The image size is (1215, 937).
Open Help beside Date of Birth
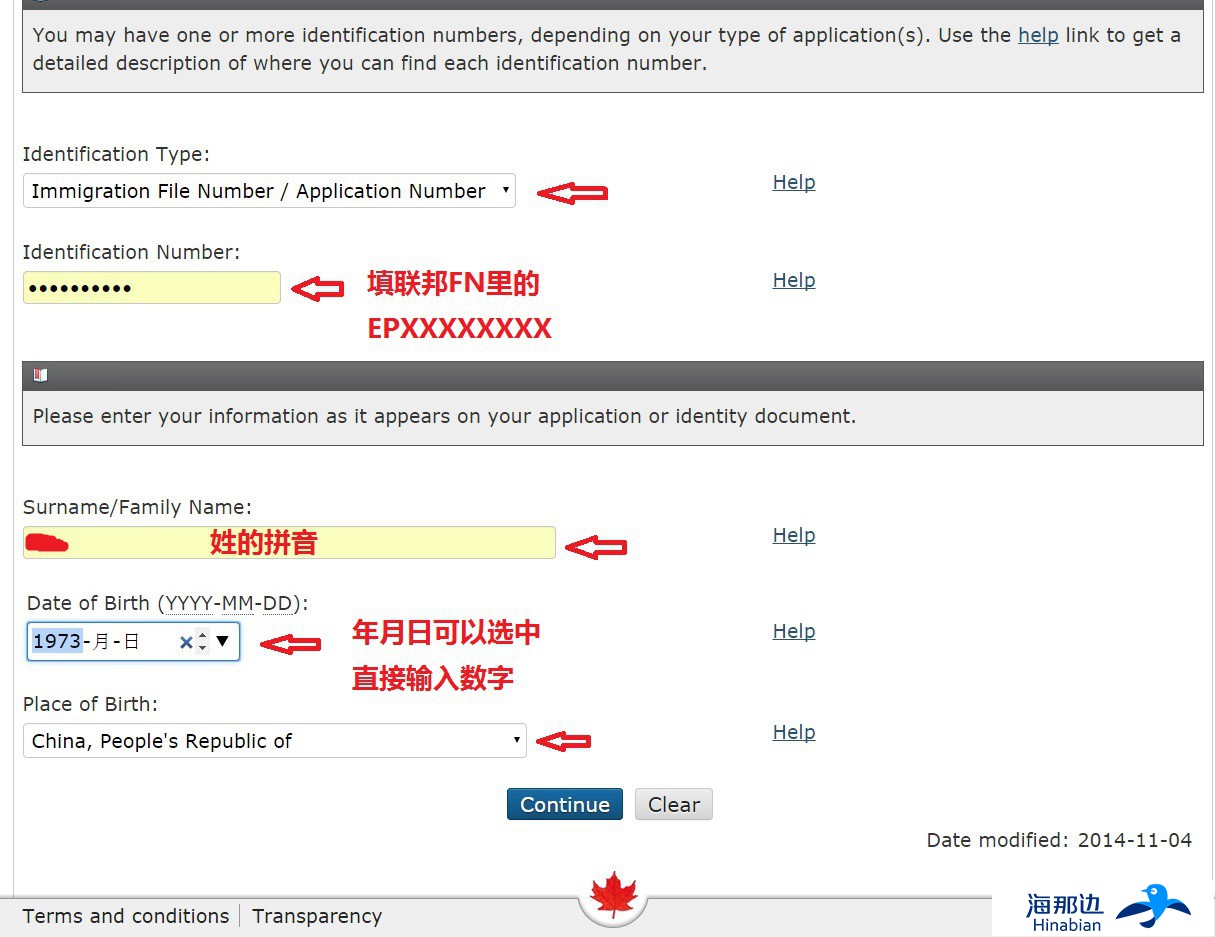793,631
